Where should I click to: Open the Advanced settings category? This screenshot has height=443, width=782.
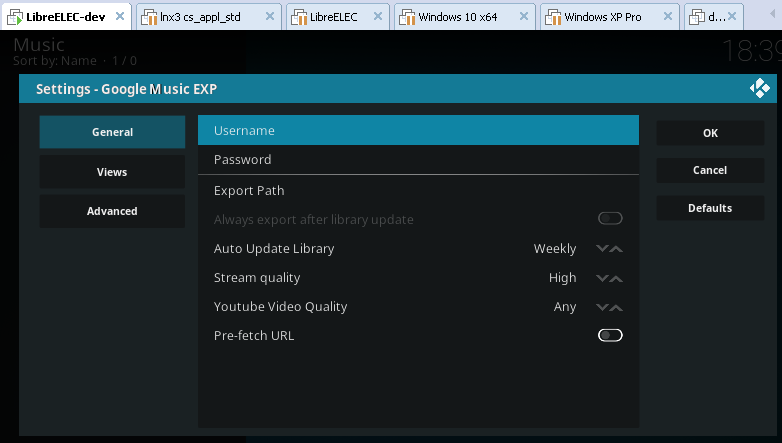tap(112, 211)
